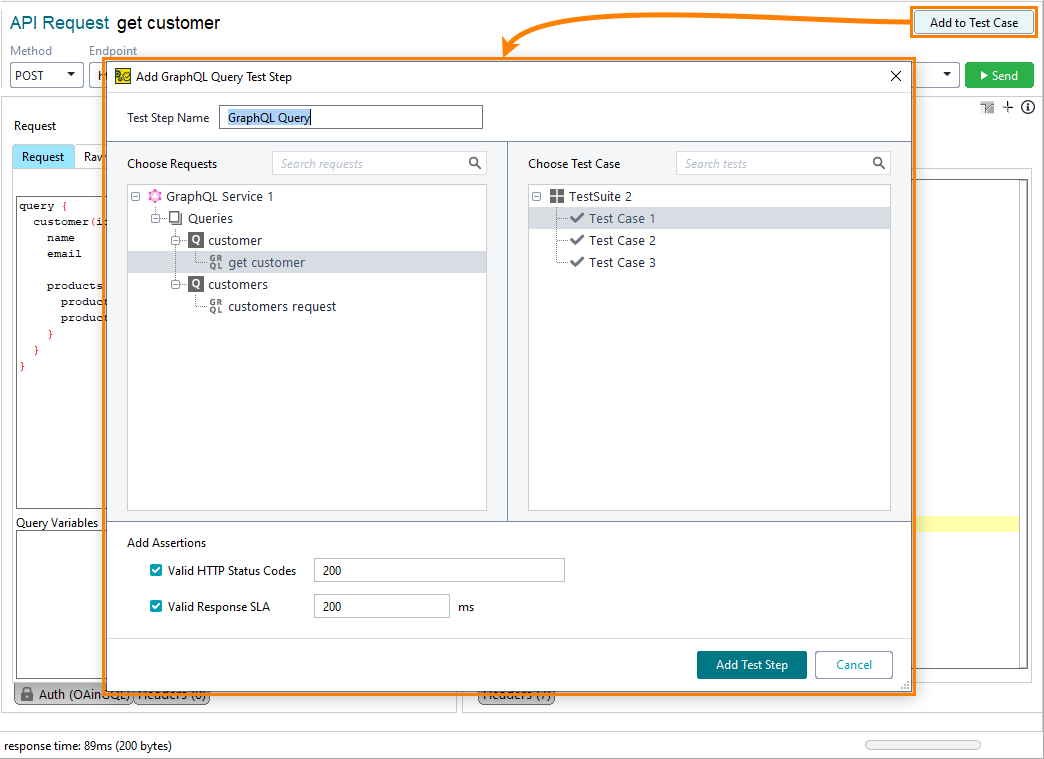Image resolution: width=1044 pixels, height=759 pixels.
Task: Disable the Valid Response SLA assertion
Action: point(156,606)
